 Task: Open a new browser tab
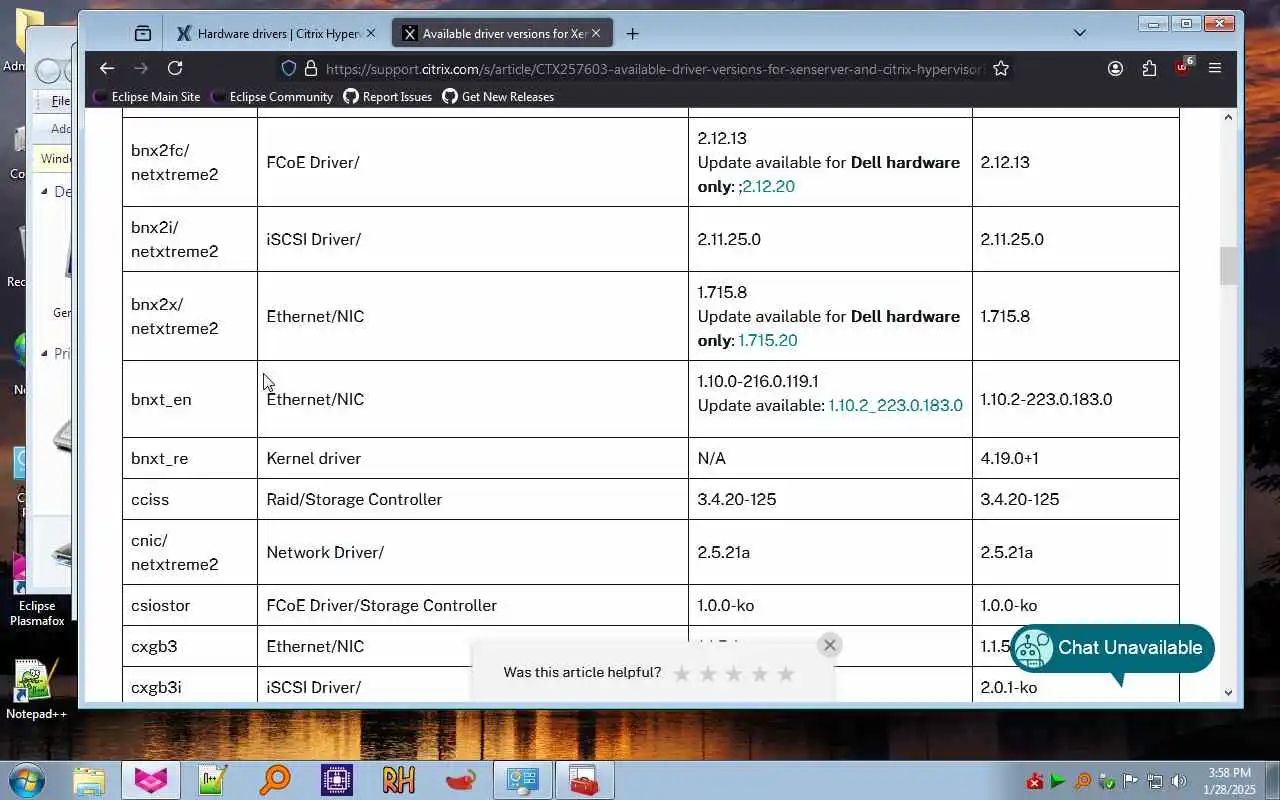[x=632, y=33]
